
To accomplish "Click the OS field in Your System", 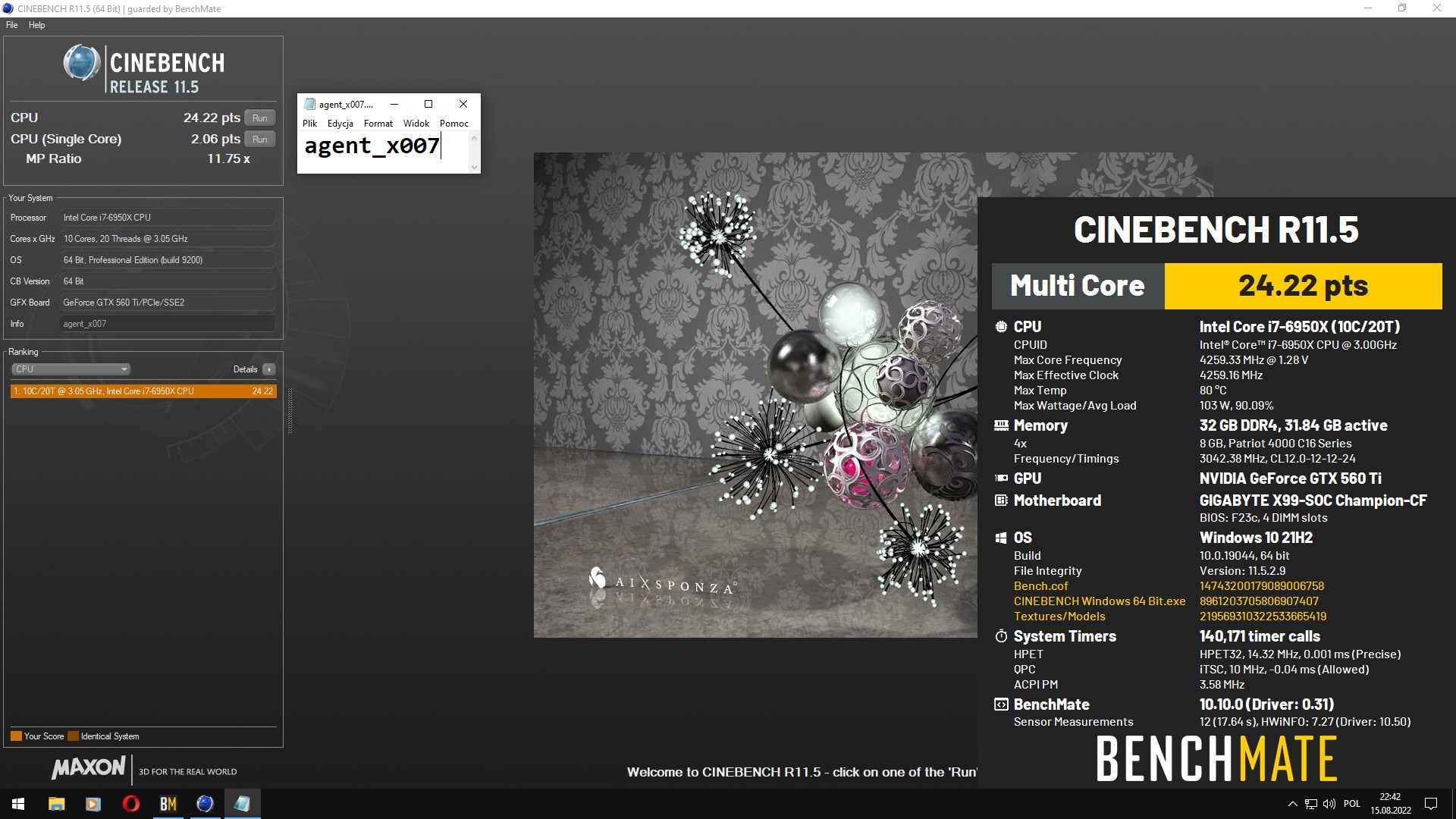I will 167,260.
